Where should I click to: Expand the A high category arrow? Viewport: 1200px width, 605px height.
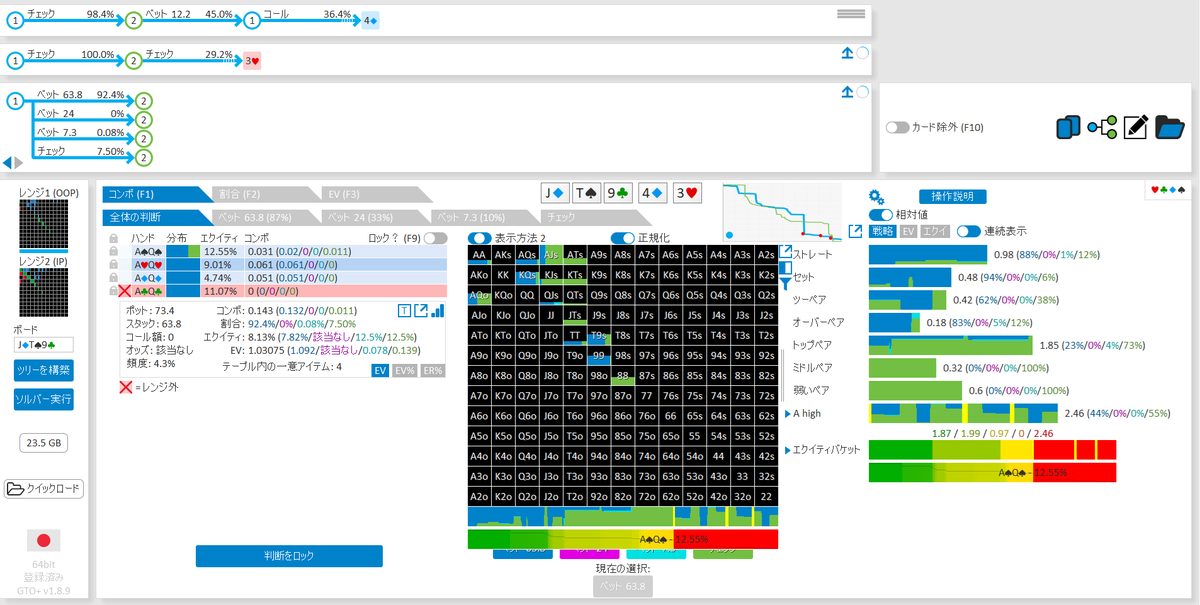click(788, 413)
